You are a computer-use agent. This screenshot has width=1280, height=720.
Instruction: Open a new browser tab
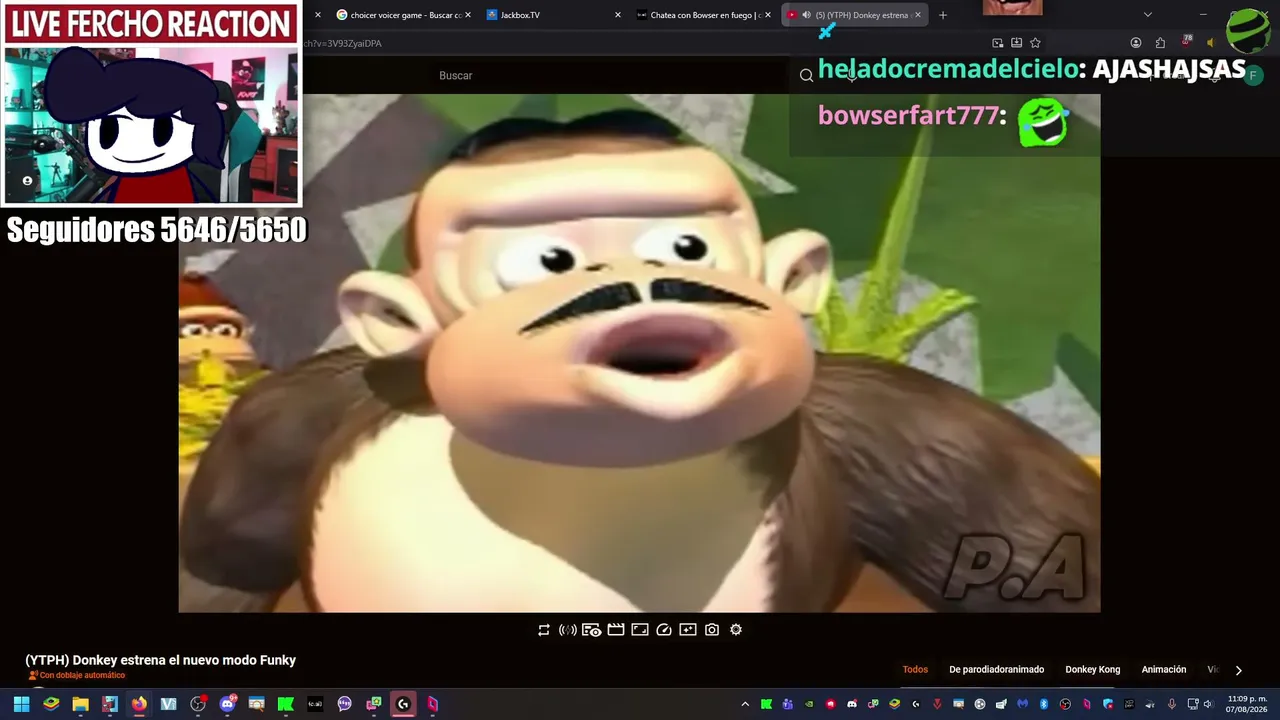pyautogui.click(x=943, y=15)
